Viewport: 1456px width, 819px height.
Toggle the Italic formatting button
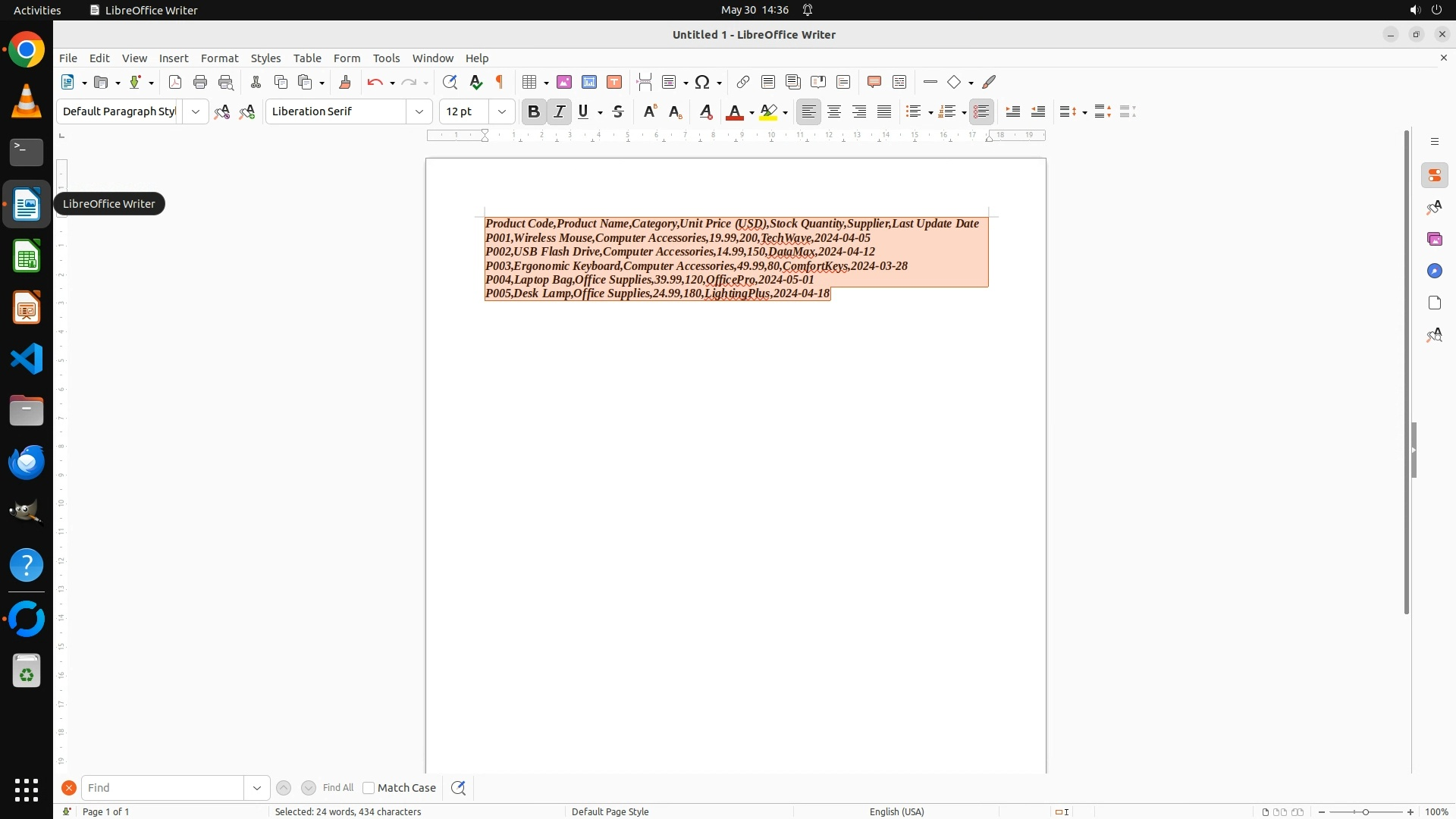(x=560, y=111)
